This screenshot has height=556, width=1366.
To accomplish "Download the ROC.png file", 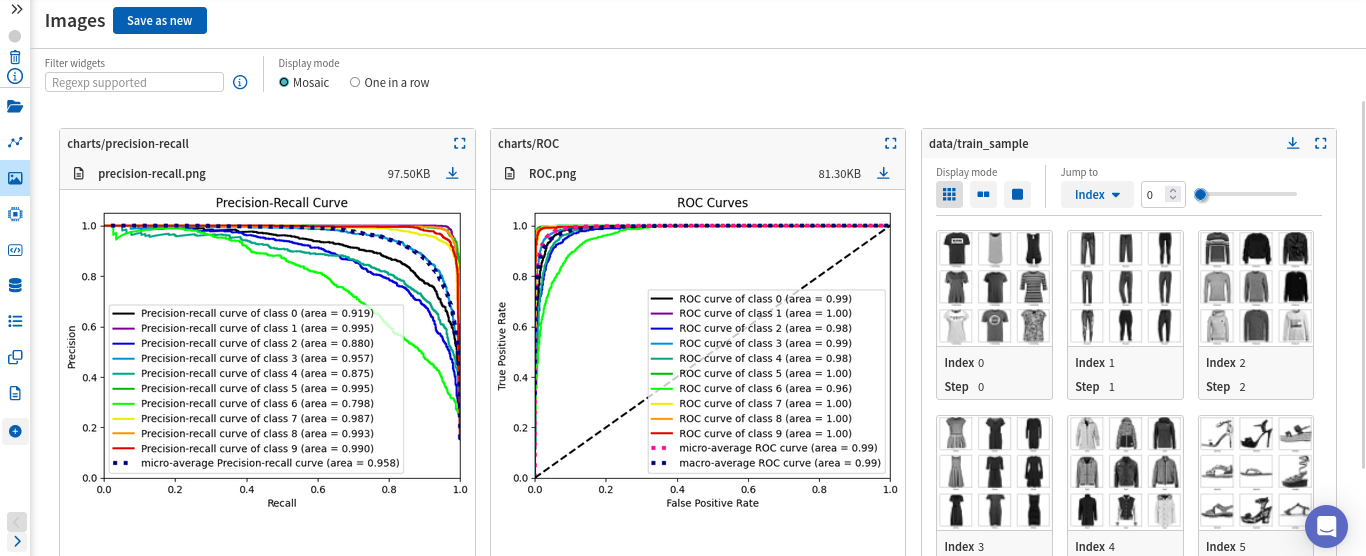I will (883, 173).
